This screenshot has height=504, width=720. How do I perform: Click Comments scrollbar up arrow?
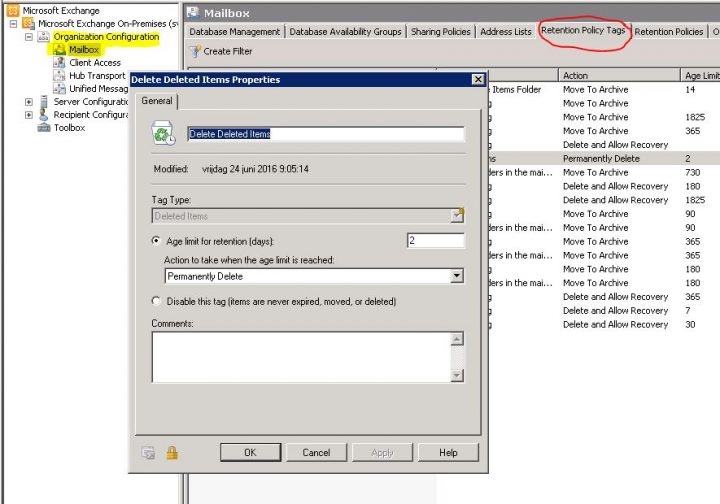pos(457,339)
